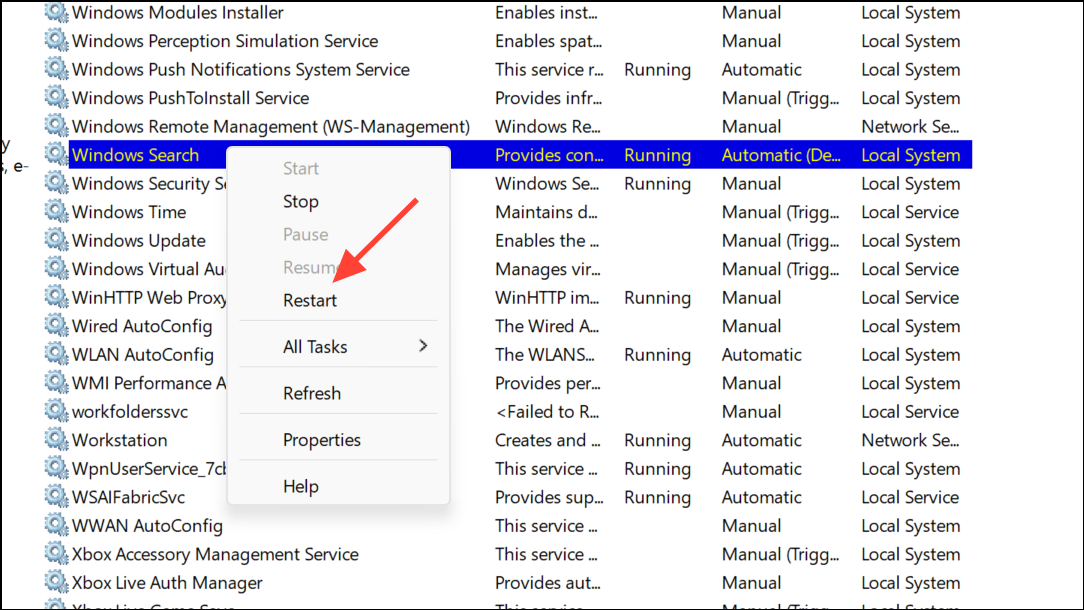The width and height of the screenshot is (1084, 610).
Task: Click gear icon beside WSAIFabricSvc
Action: pos(57,496)
